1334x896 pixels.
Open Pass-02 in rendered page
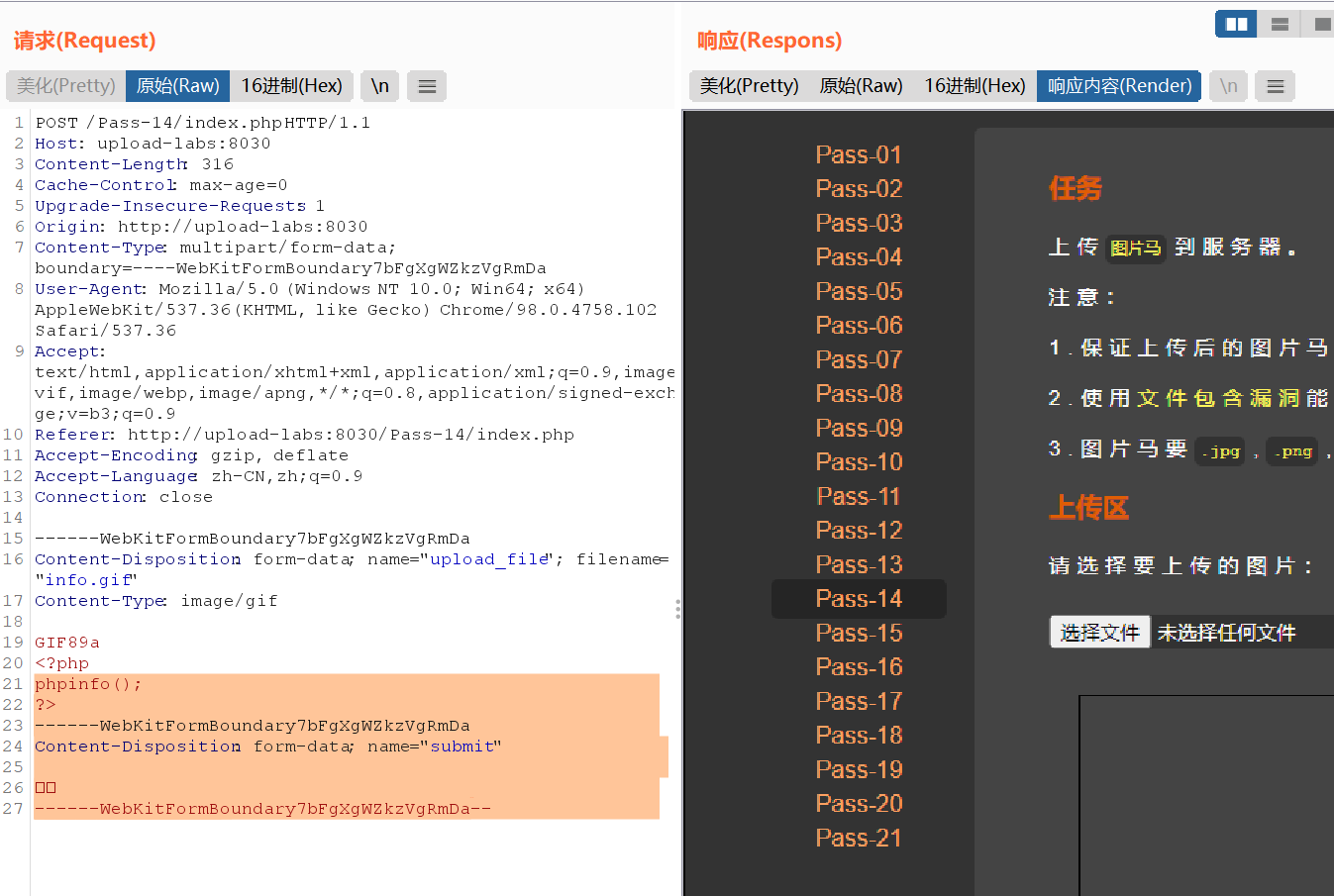pyautogui.click(x=859, y=188)
